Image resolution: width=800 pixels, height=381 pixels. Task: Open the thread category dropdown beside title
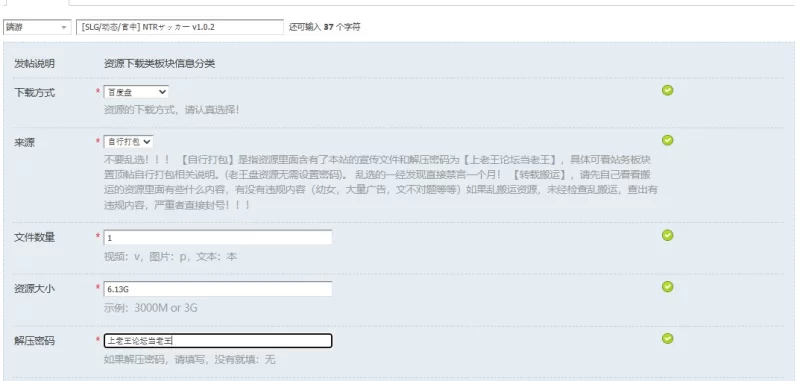tap(37, 27)
